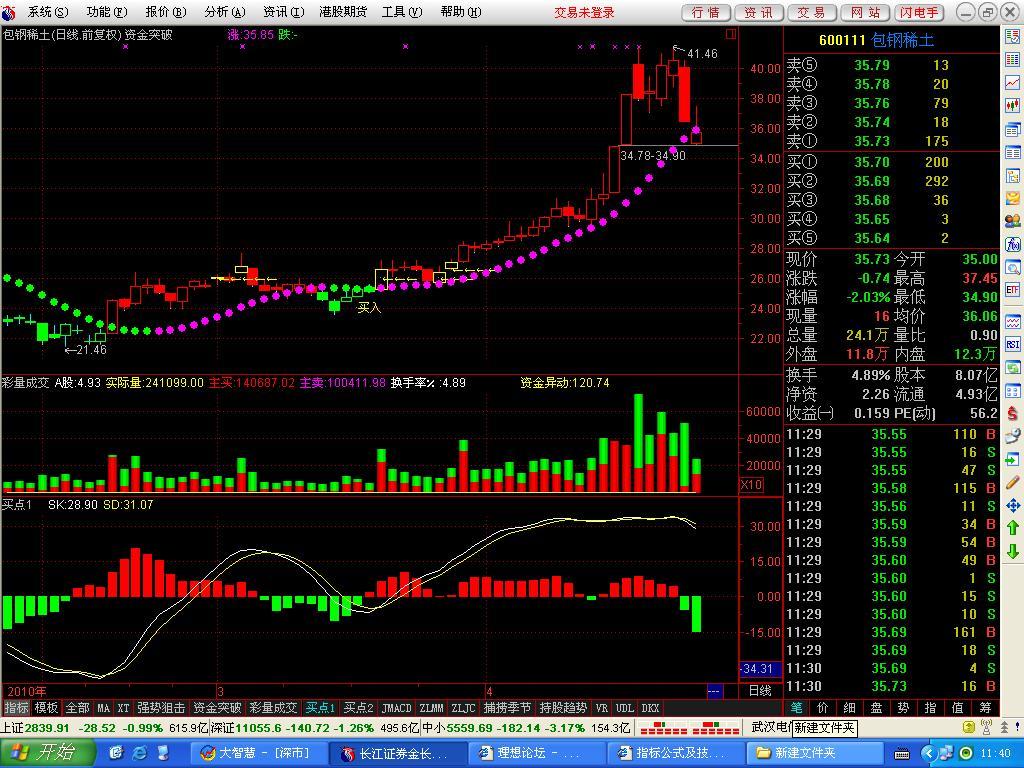1024x768 pixels.
Task: Toggle the 指标 indicator mode tab
Action: click(16, 708)
